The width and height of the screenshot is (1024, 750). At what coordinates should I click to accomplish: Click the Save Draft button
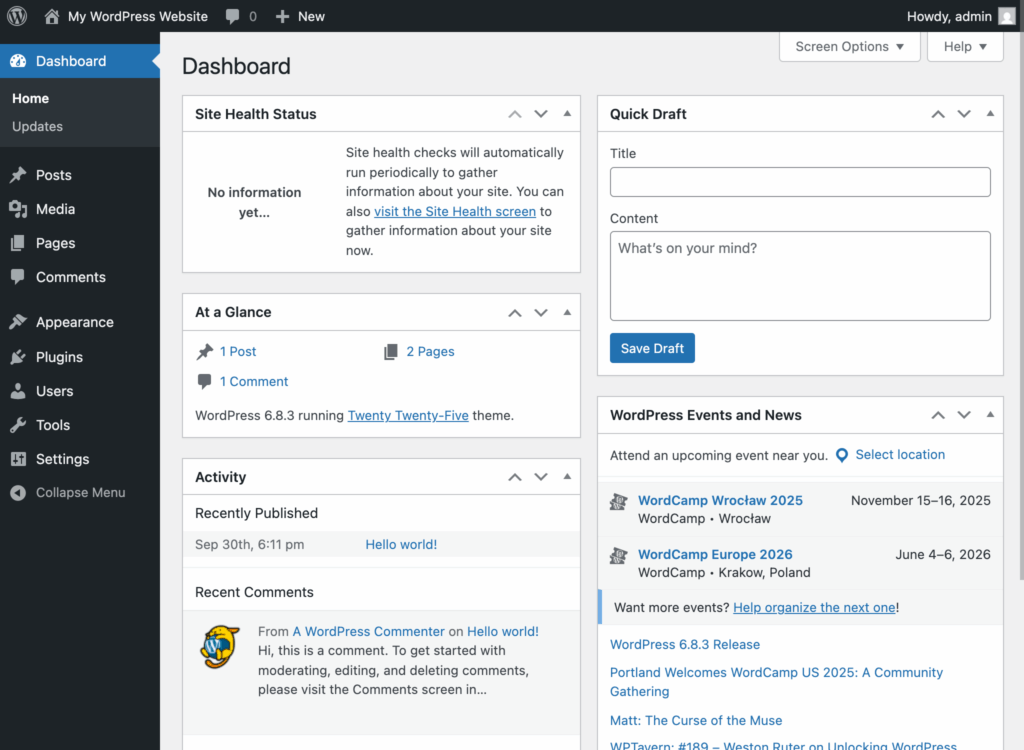point(652,348)
